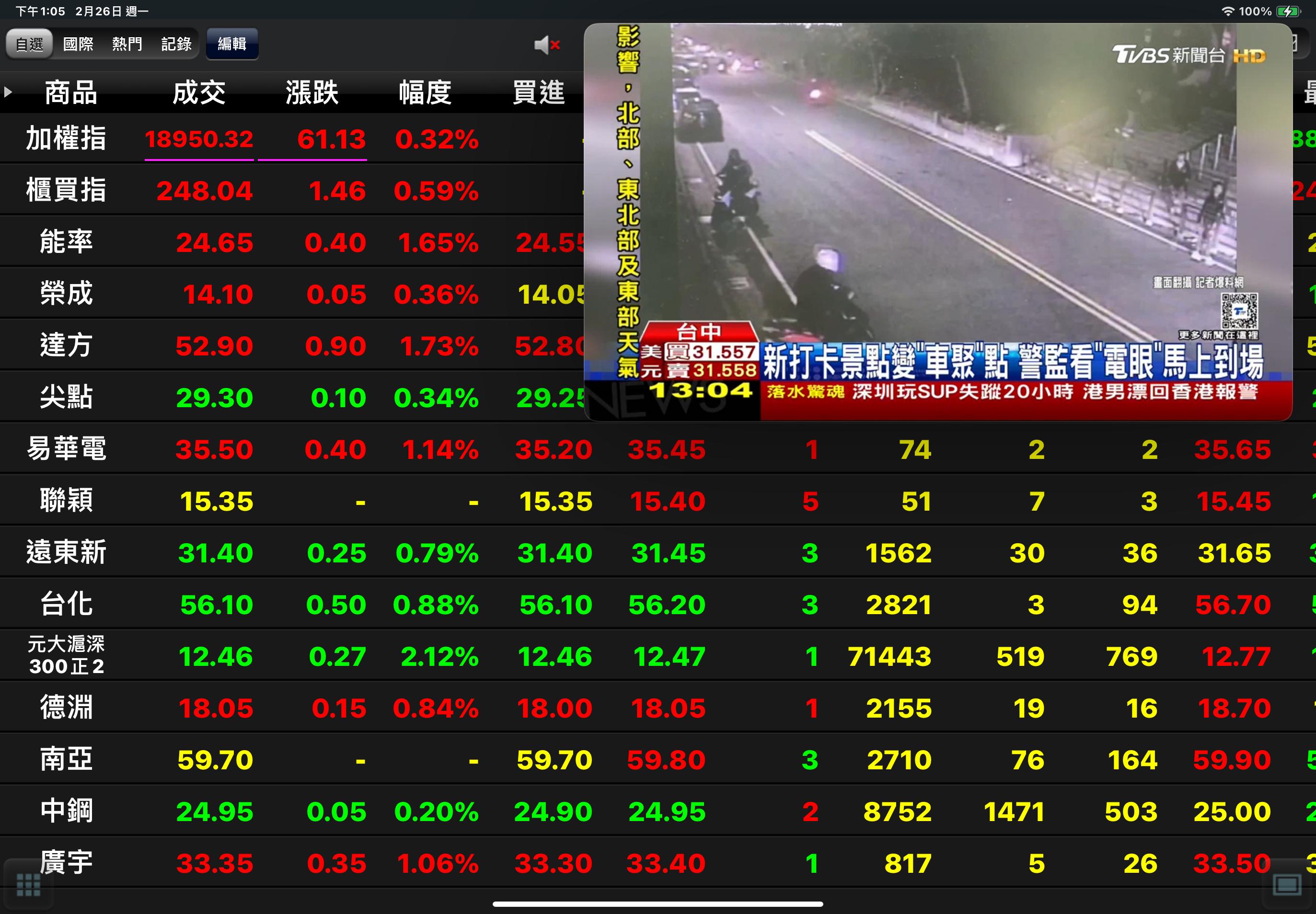
Task: Tap the 248.04 price cell
Action: pos(205,191)
